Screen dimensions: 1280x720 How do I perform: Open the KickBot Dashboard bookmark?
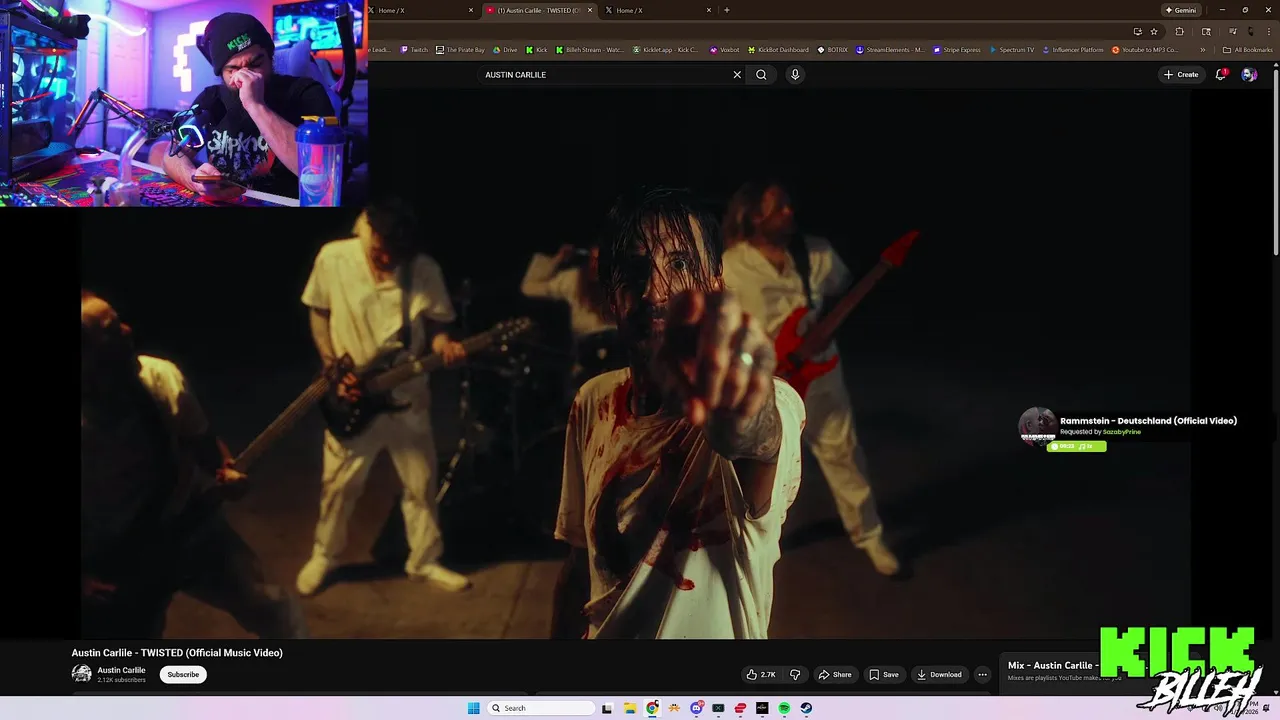778,50
